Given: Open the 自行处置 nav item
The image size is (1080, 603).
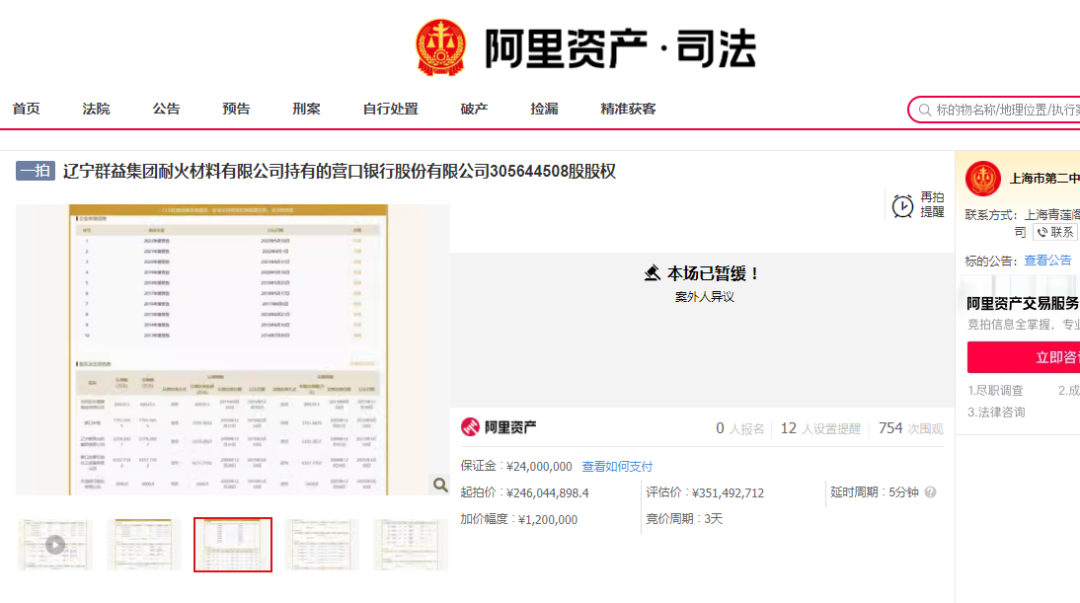Looking at the screenshot, I should click(x=391, y=109).
